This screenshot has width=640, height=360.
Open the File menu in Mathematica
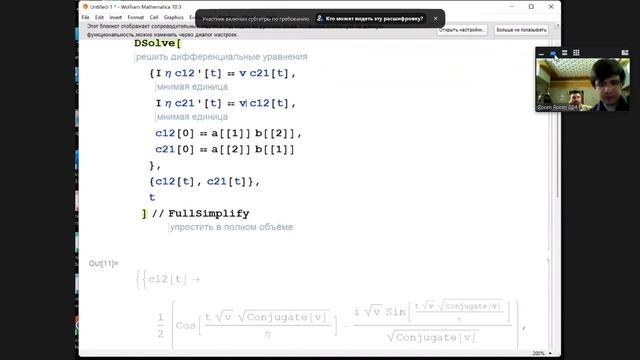pos(85,18)
